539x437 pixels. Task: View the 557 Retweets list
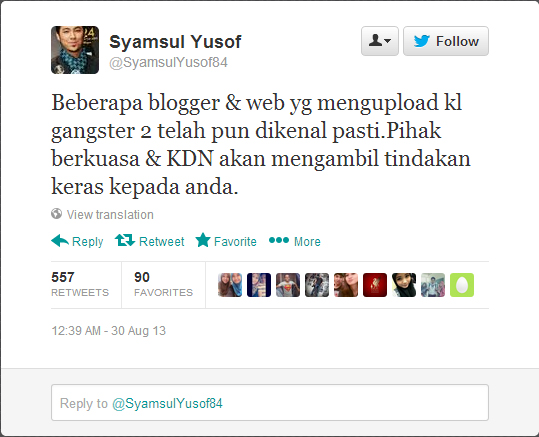pos(80,285)
